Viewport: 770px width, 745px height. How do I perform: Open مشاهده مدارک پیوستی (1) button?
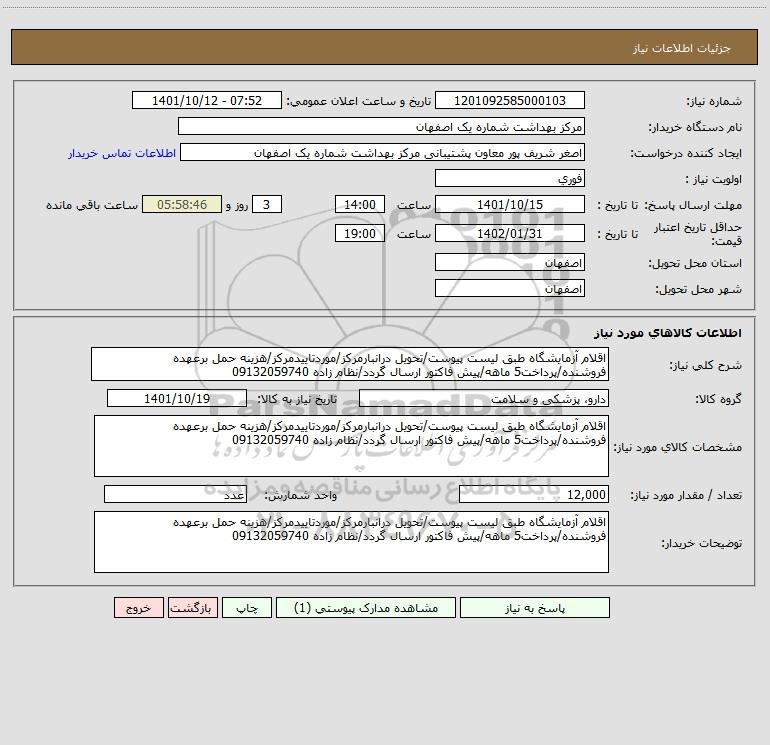tap(366, 607)
